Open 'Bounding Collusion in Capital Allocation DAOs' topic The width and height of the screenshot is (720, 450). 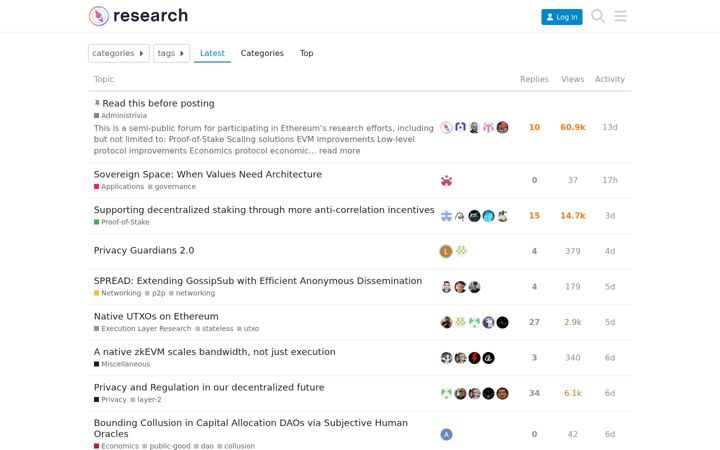point(251,428)
